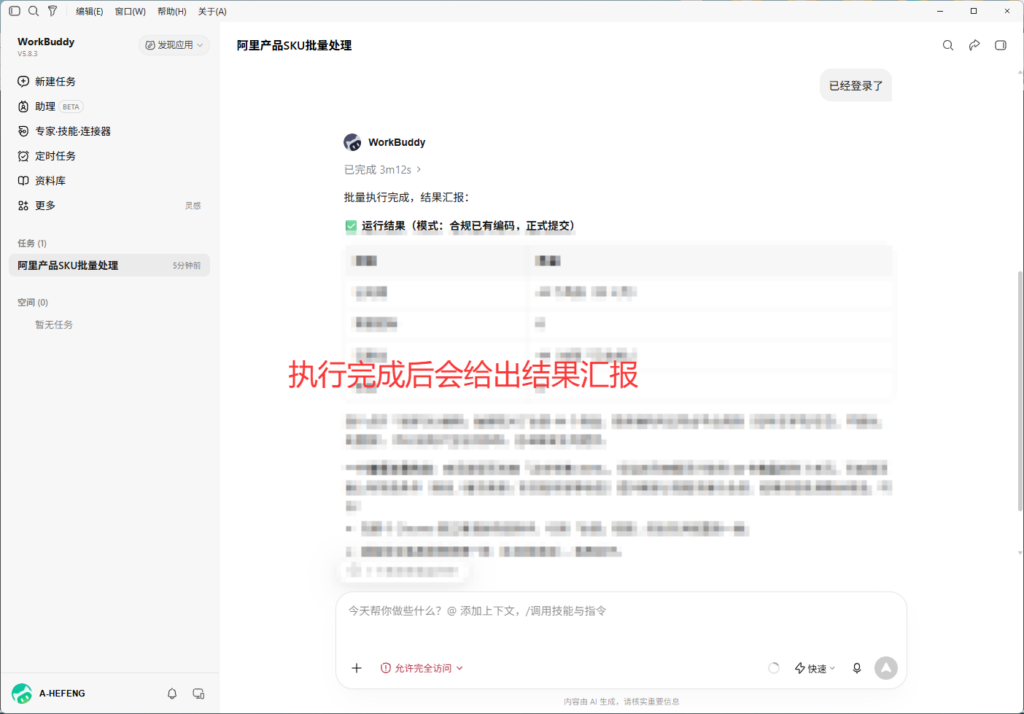Click the message input field

[620, 623]
